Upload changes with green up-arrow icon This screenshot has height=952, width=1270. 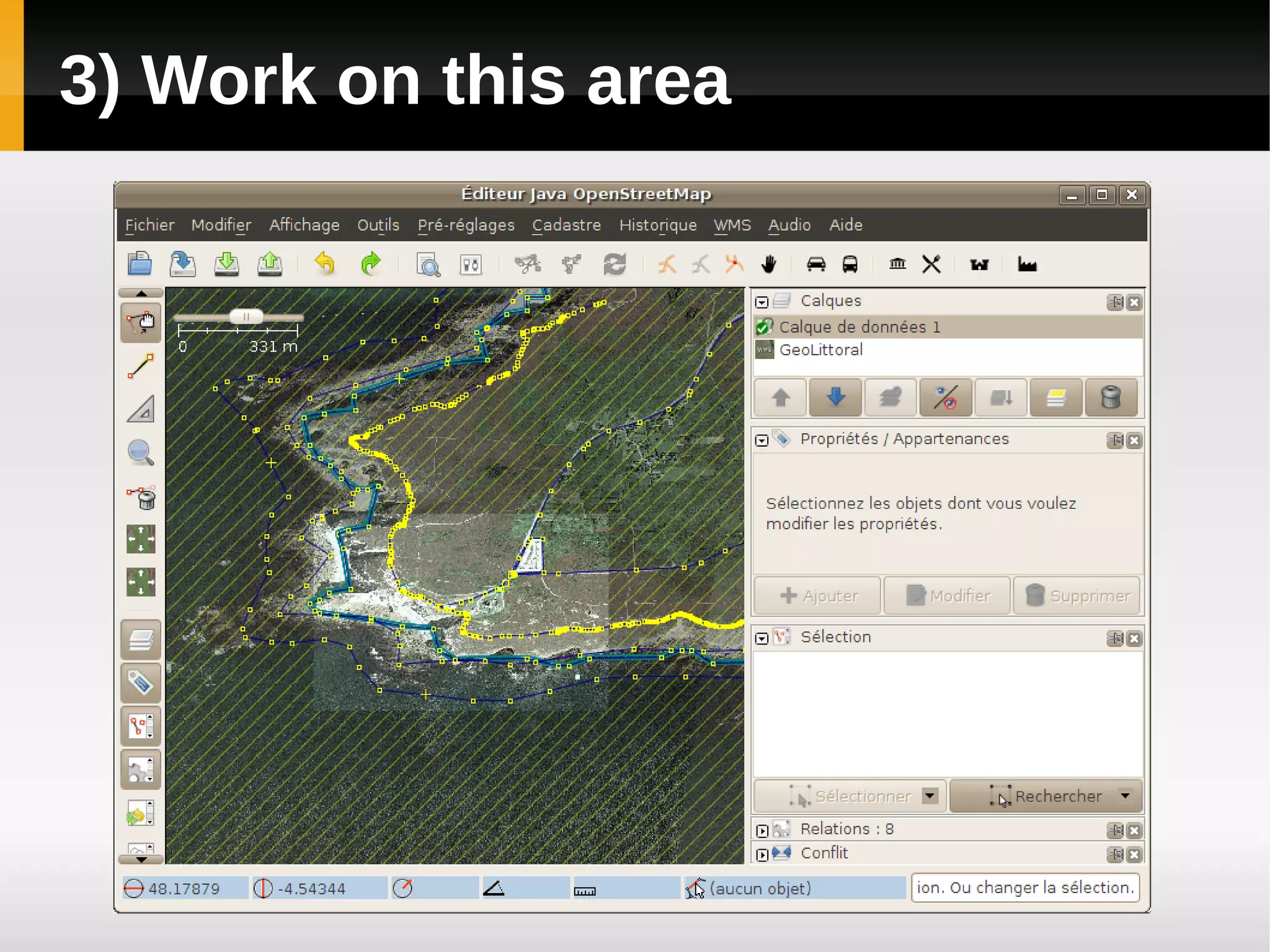tap(270, 264)
